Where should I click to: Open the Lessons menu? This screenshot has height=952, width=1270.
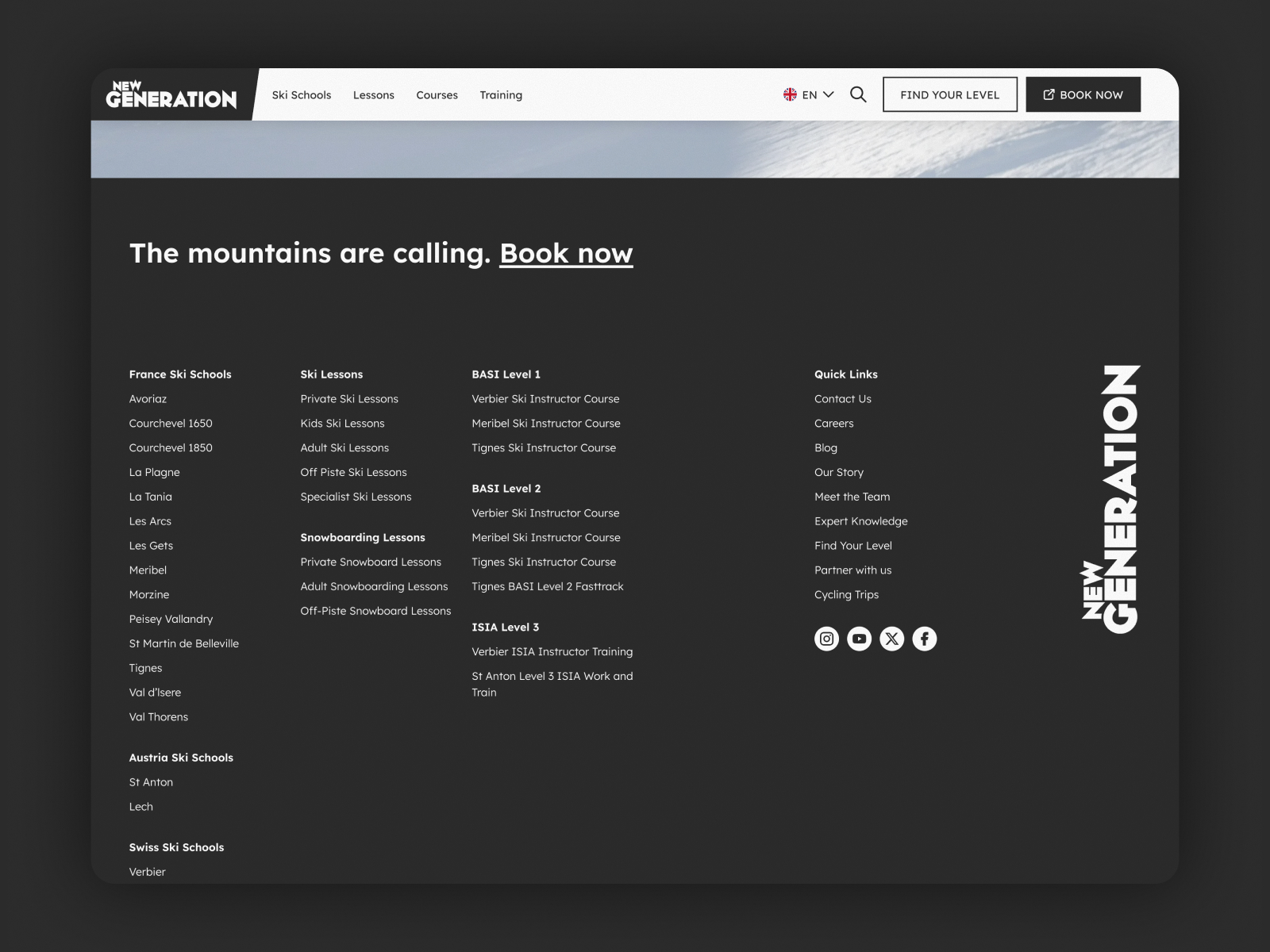point(374,94)
